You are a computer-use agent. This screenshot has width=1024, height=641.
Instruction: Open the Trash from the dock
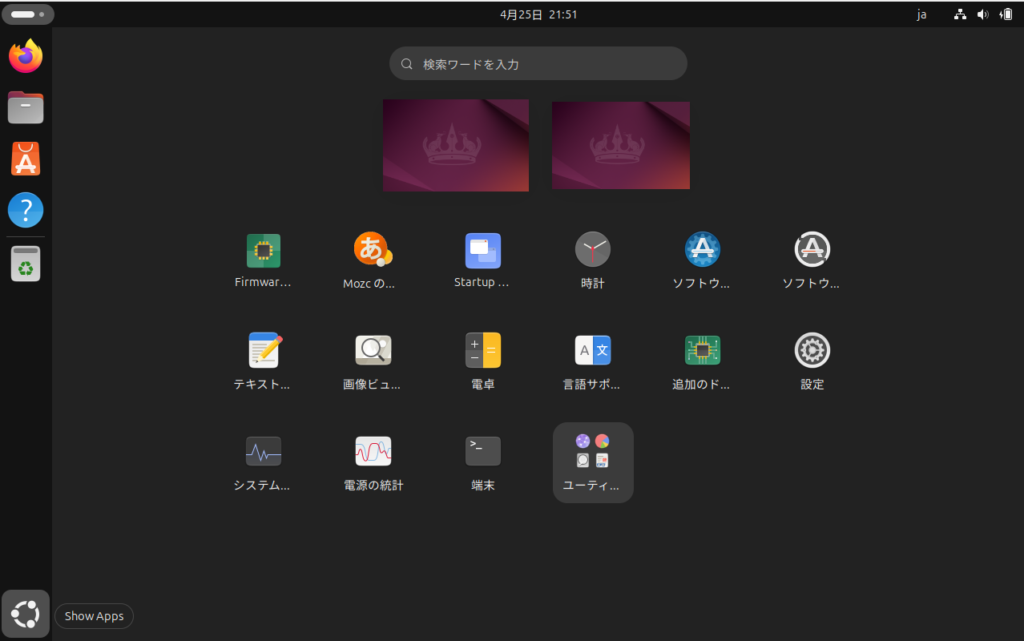click(x=25, y=264)
